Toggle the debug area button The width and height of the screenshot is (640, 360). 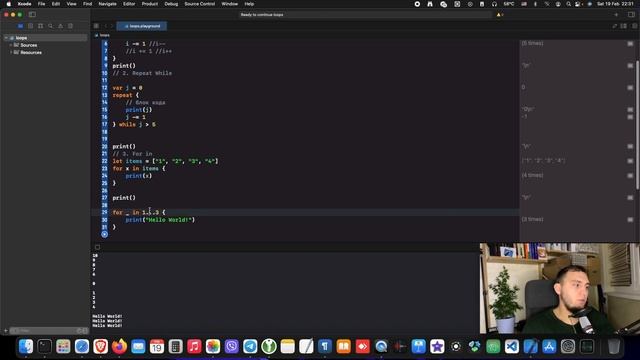tap(97, 247)
